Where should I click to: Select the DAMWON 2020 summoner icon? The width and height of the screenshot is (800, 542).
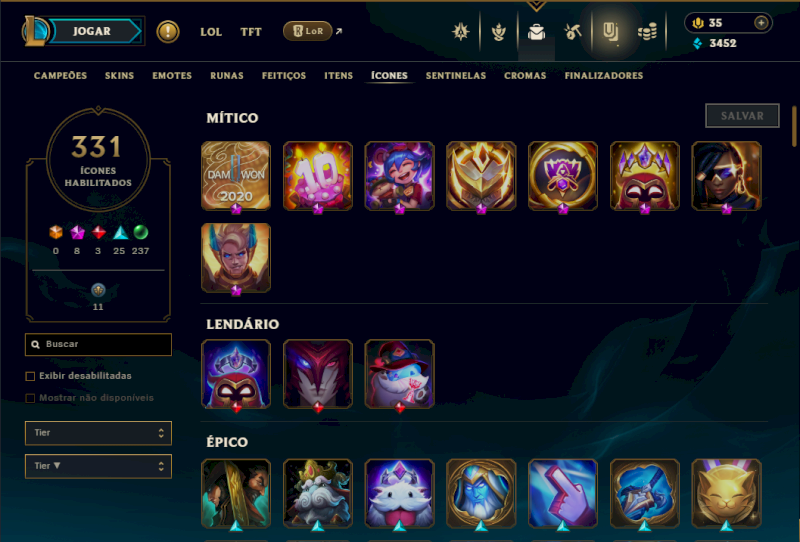click(236, 176)
